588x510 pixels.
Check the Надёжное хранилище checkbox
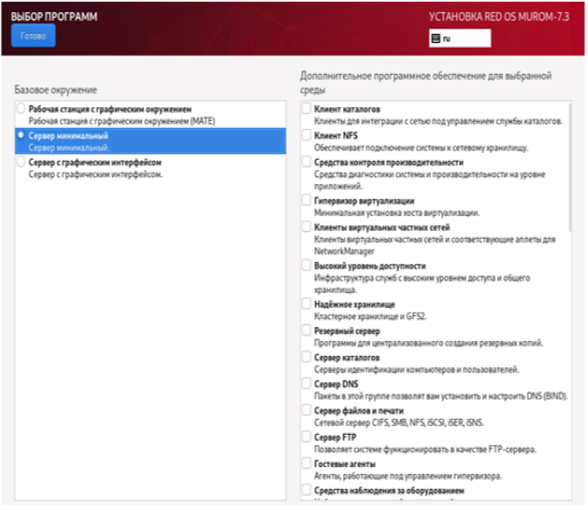[306, 304]
